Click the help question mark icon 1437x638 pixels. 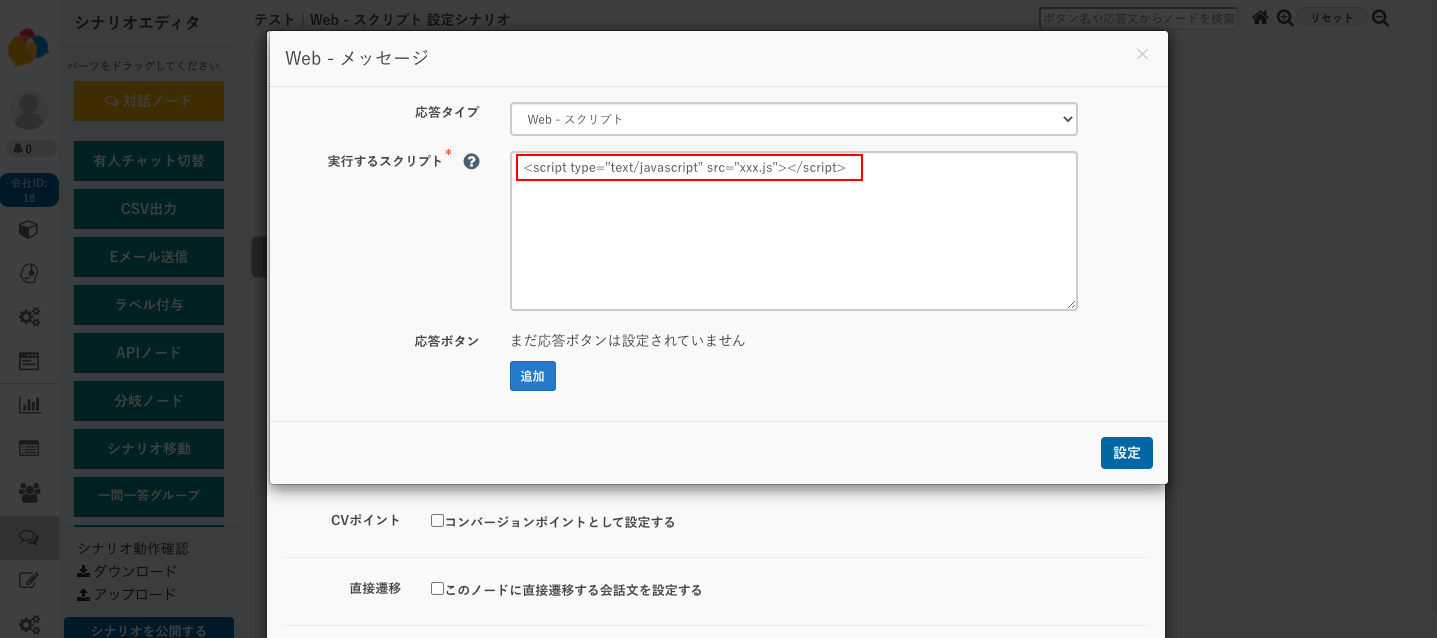click(x=471, y=161)
